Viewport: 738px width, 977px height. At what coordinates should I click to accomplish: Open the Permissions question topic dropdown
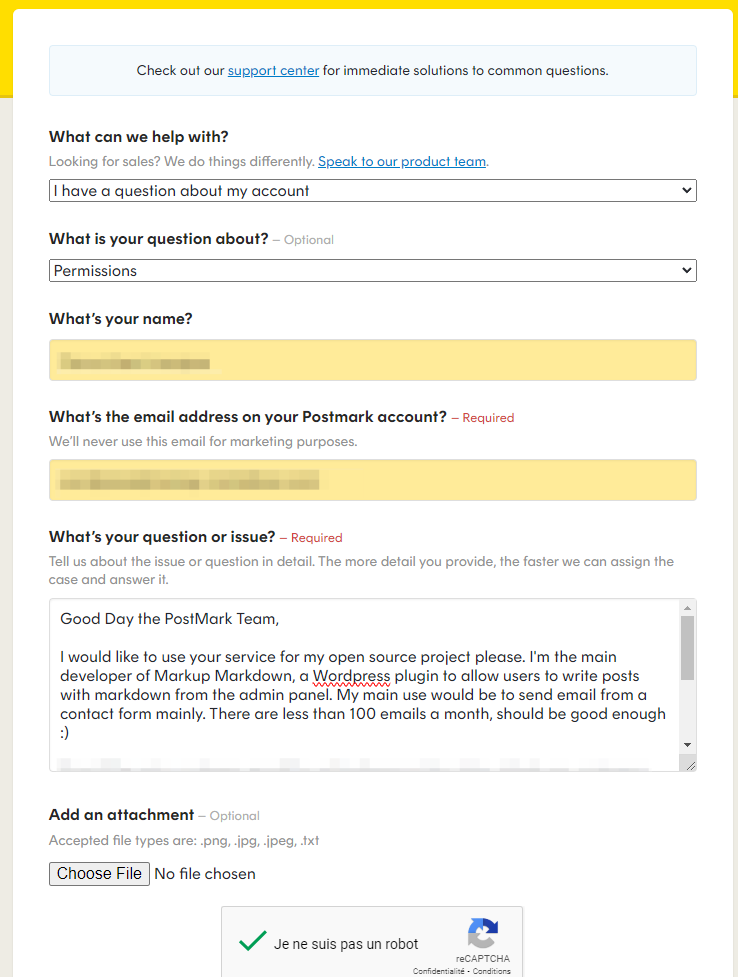tap(372, 271)
